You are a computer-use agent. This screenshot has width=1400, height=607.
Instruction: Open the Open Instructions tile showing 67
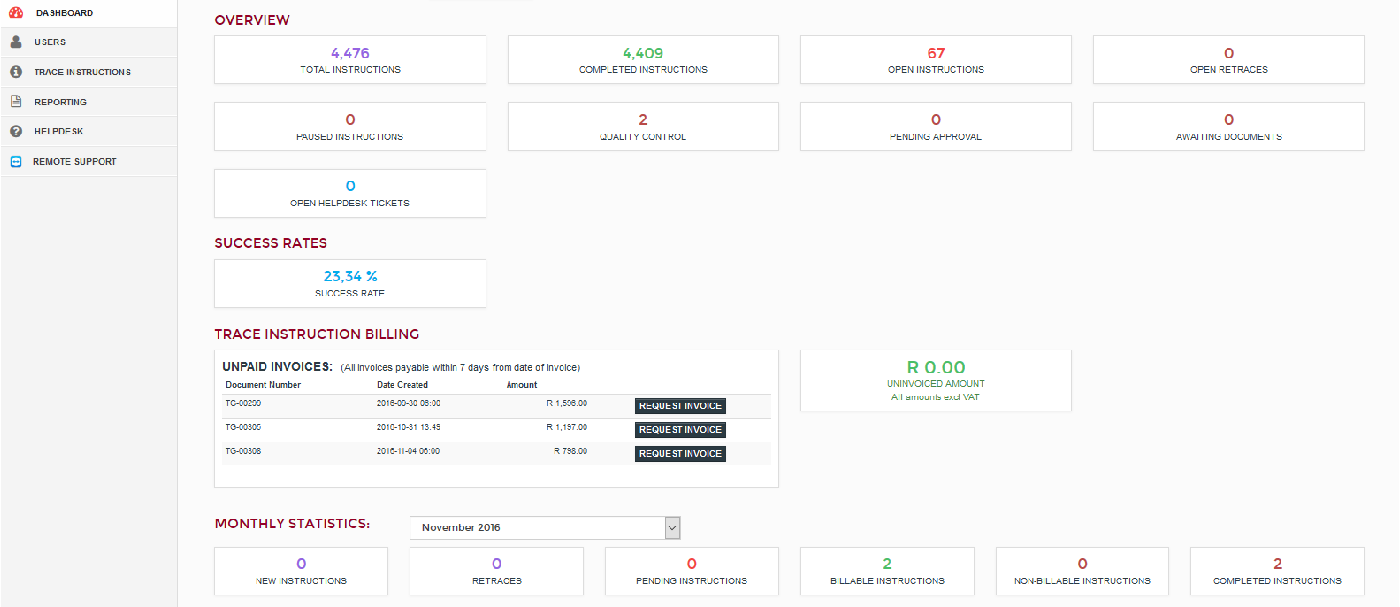tap(935, 59)
